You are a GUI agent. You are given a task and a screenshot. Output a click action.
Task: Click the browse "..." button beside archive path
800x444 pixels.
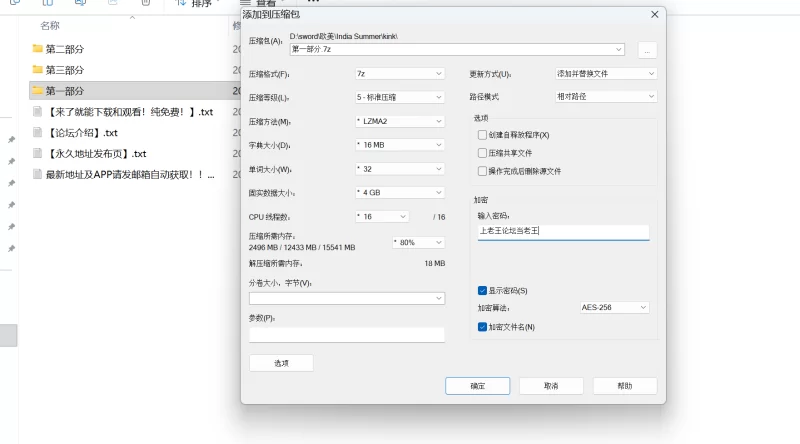pos(647,49)
